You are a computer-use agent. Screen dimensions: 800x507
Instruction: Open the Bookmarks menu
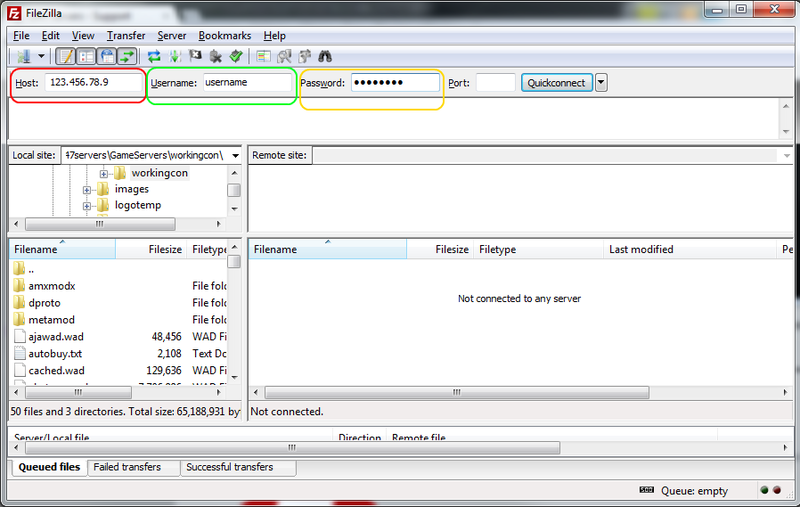224,36
